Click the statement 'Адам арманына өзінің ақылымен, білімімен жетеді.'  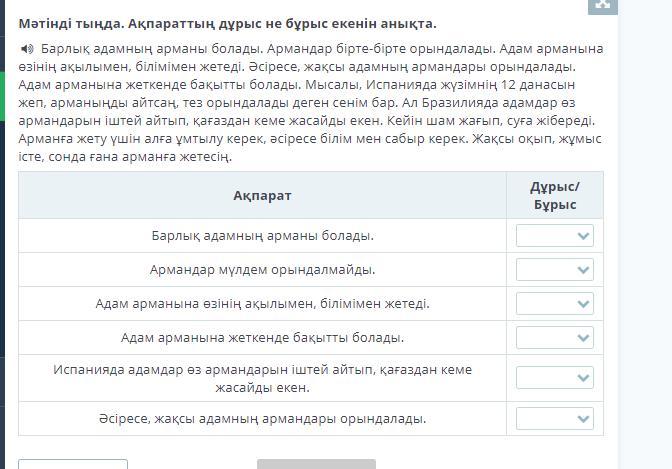(x=262, y=304)
